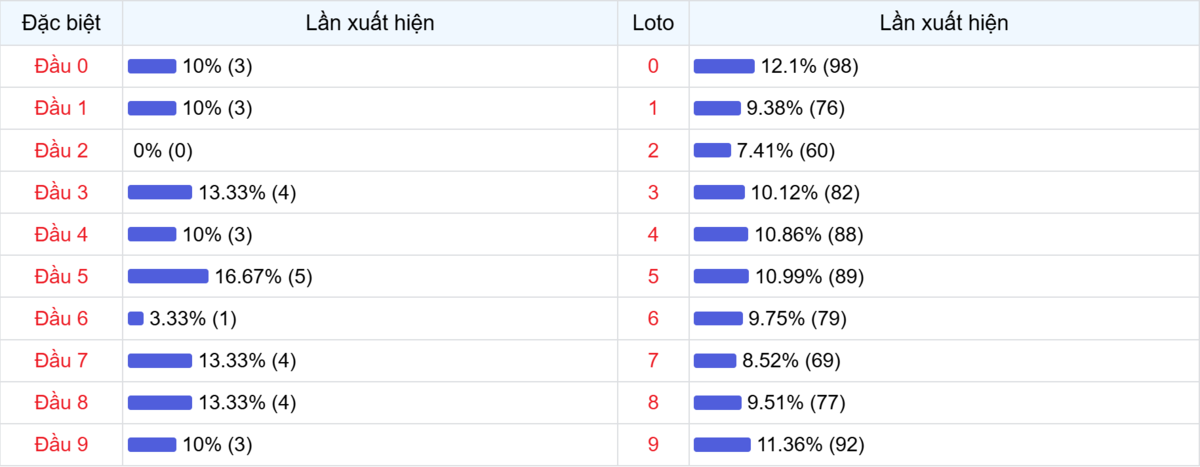
Task: Select Loto number 5 in red
Action: 653,276
